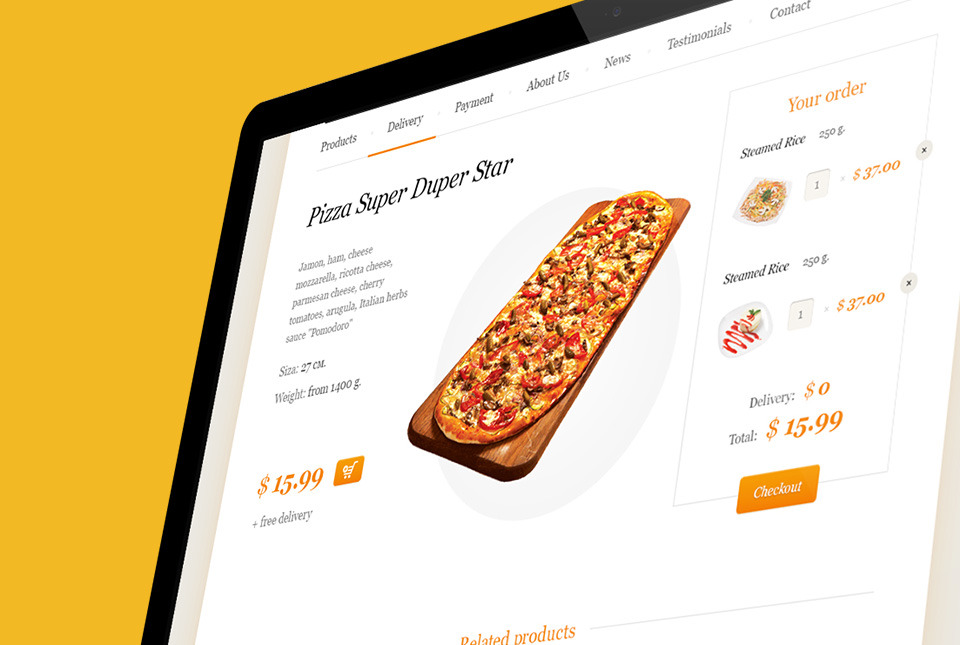Select the Pizza Super Duper Star title

pos(409,192)
